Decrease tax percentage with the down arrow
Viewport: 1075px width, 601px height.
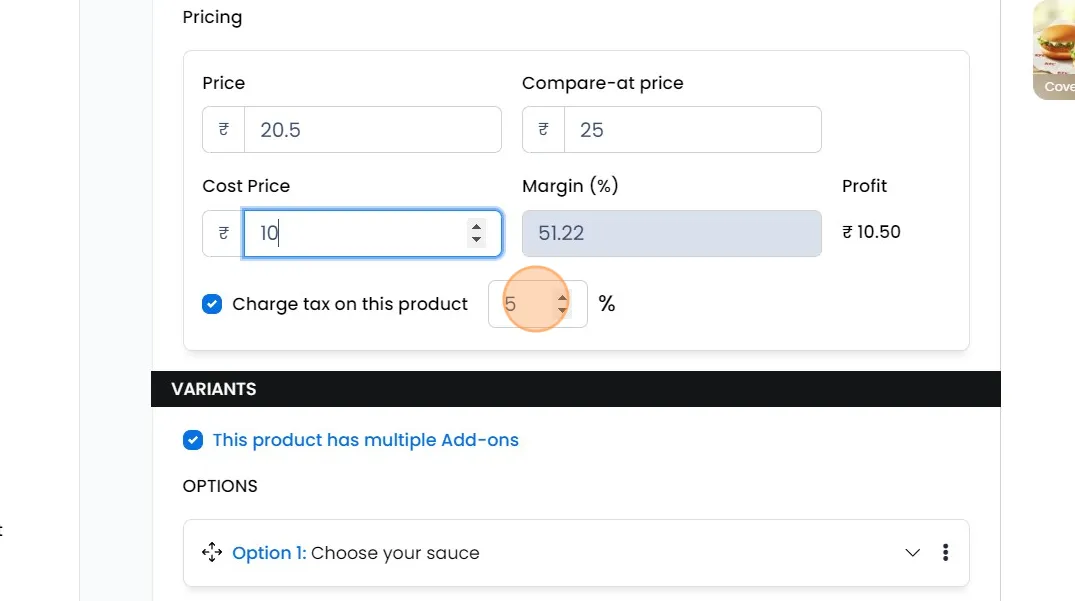click(x=562, y=311)
